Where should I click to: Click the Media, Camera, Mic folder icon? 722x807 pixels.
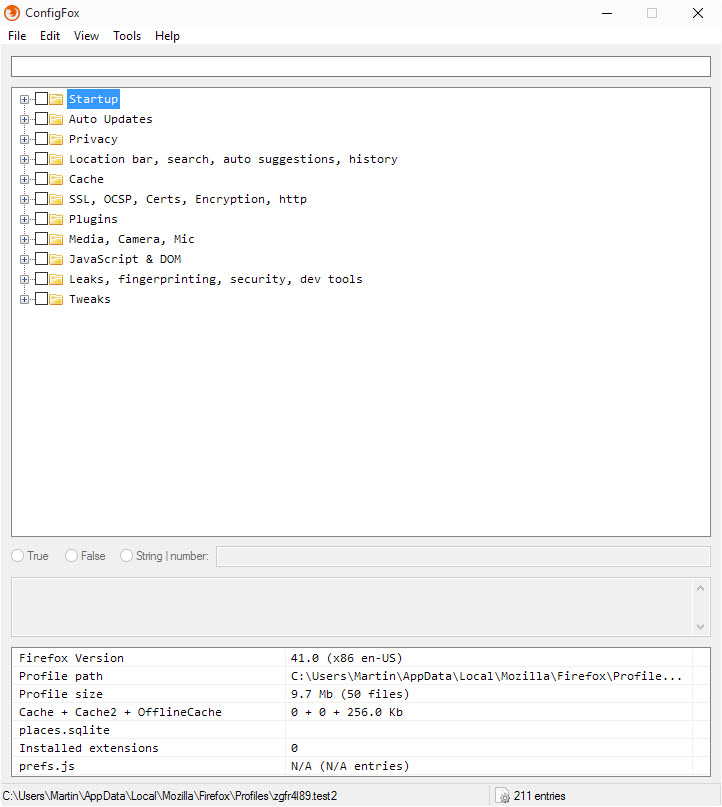(x=56, y=239)
